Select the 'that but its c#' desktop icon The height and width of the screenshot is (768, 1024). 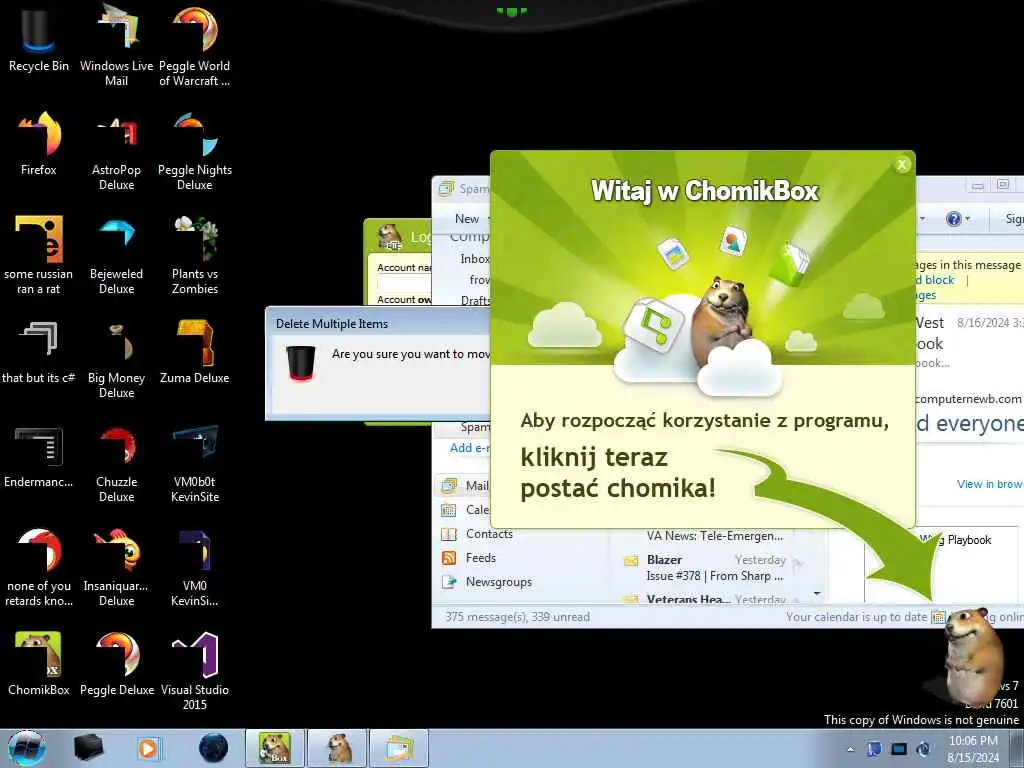(39, 353)
